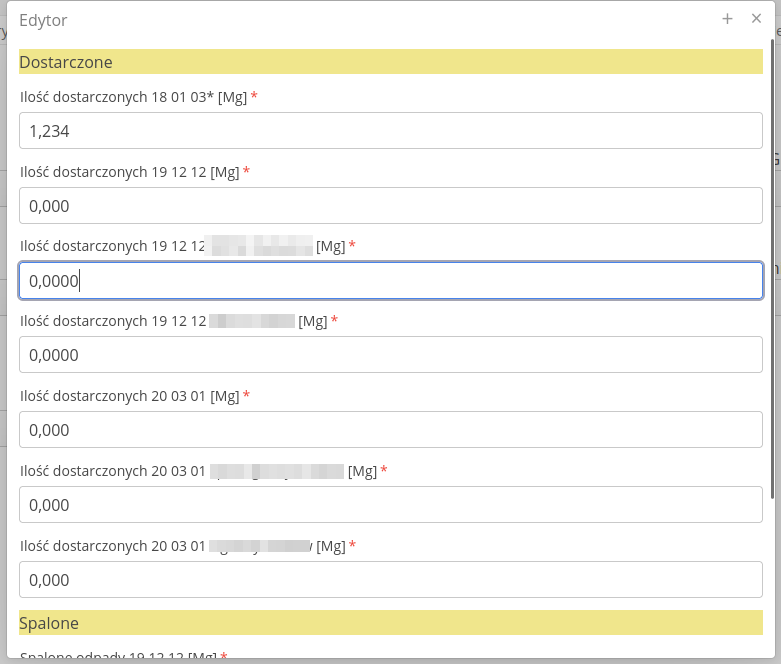Click the Edytor dialog title text

click(44, 20)
